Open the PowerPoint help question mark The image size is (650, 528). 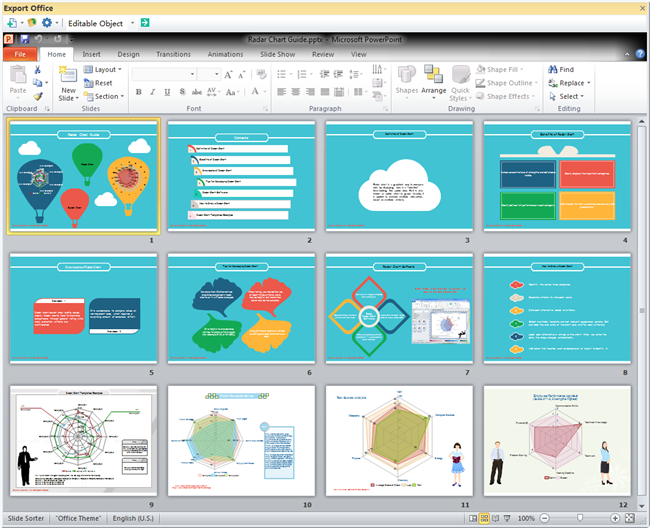pos(640,54)
